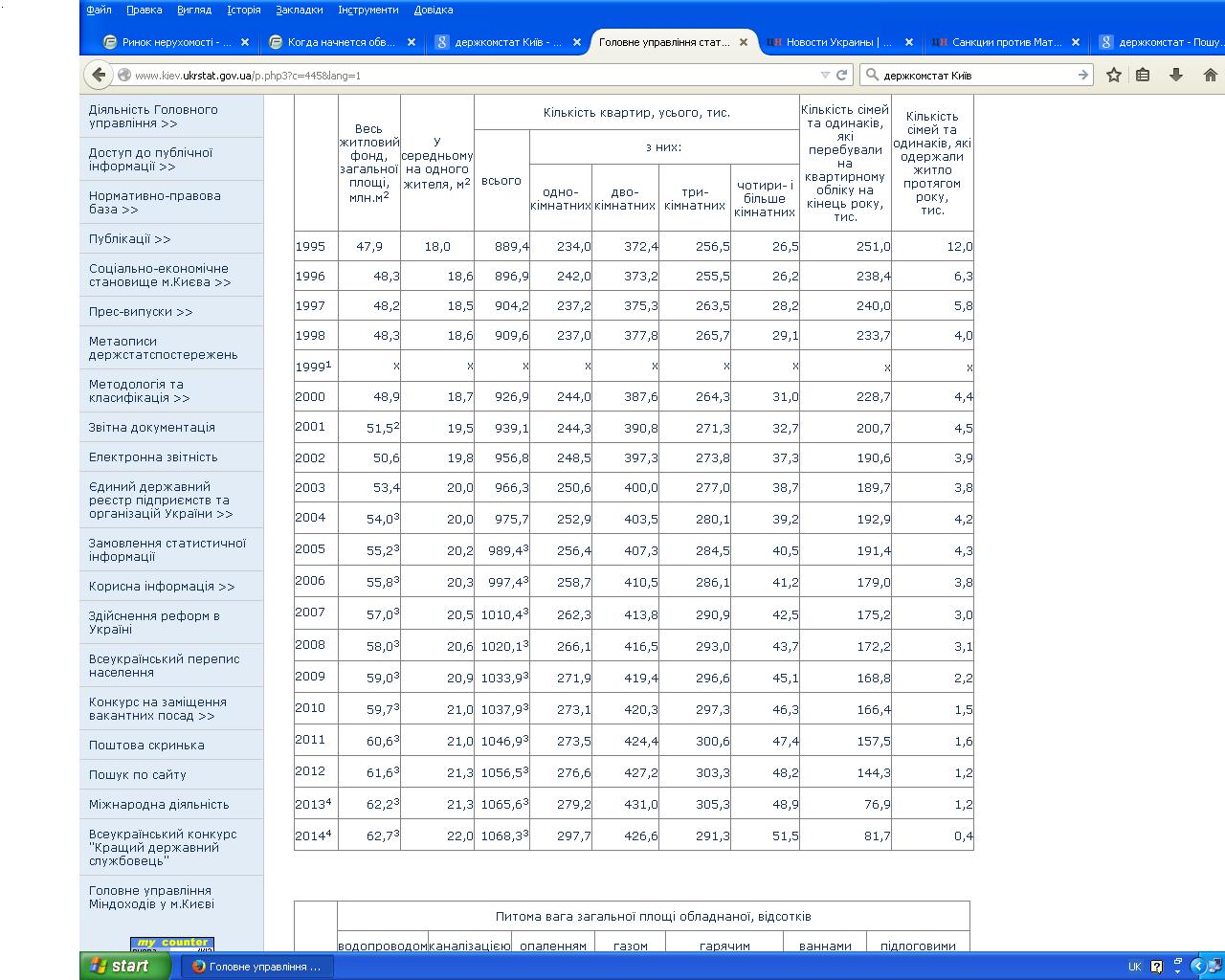Open the Закладки menu
1225x980 pixels.
[x=299, y=10]
